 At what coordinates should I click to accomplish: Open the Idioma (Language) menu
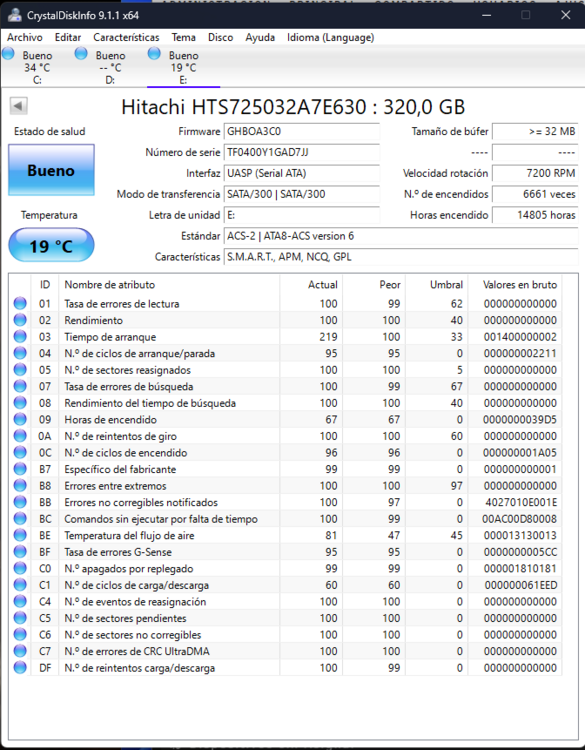(x=331, y=37)
